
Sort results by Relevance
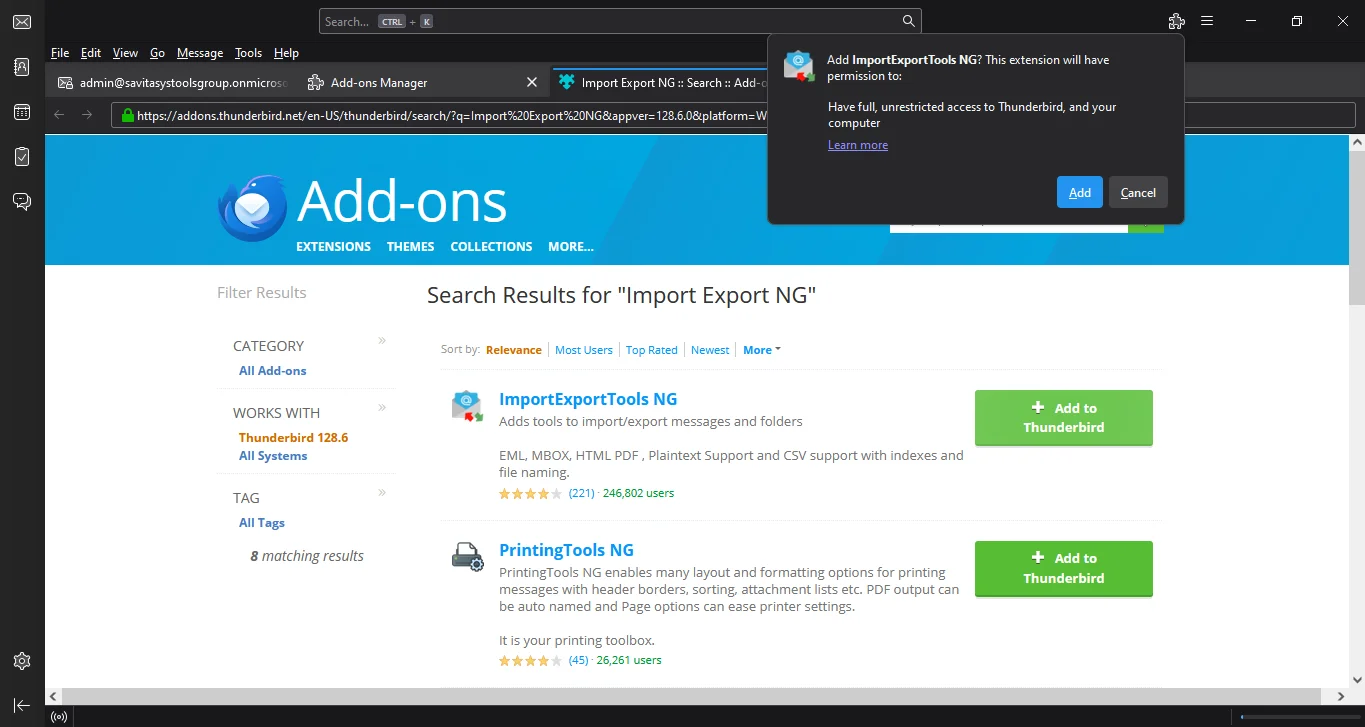pyautogui.click(x=514, y=350)
